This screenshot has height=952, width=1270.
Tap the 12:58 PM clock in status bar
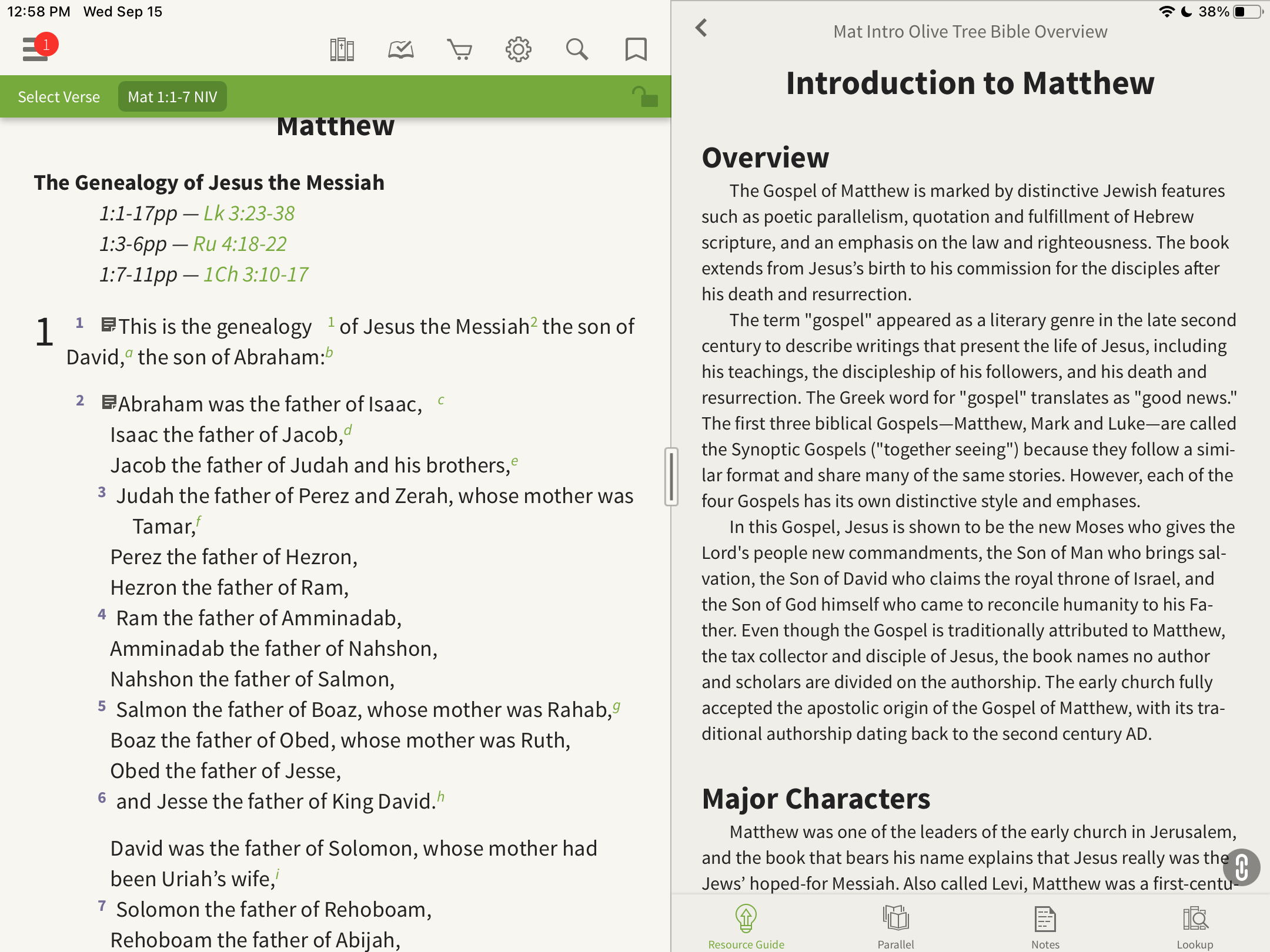(39, 12)
